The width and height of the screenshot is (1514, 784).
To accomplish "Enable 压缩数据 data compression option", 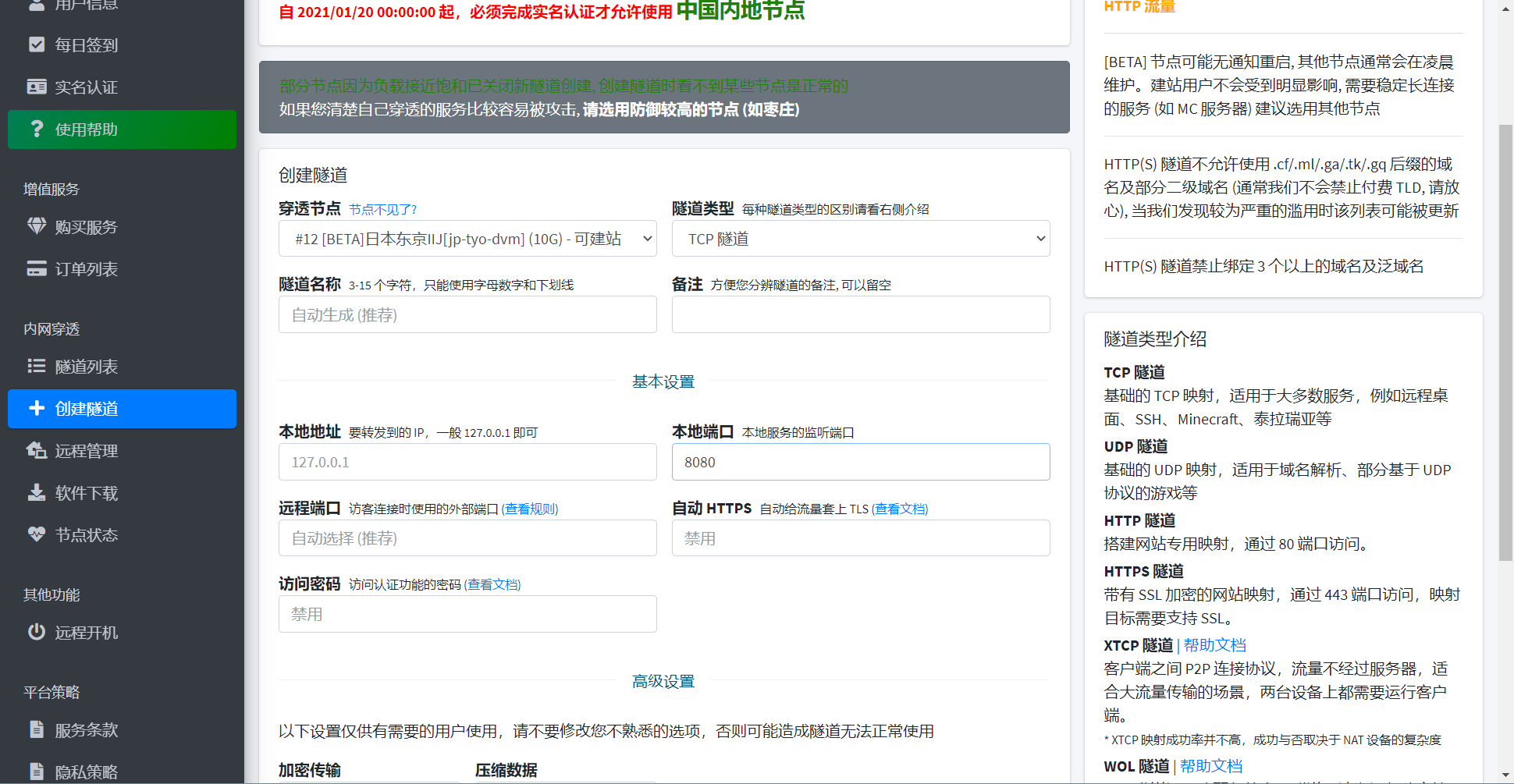I will tap(506, 770).
